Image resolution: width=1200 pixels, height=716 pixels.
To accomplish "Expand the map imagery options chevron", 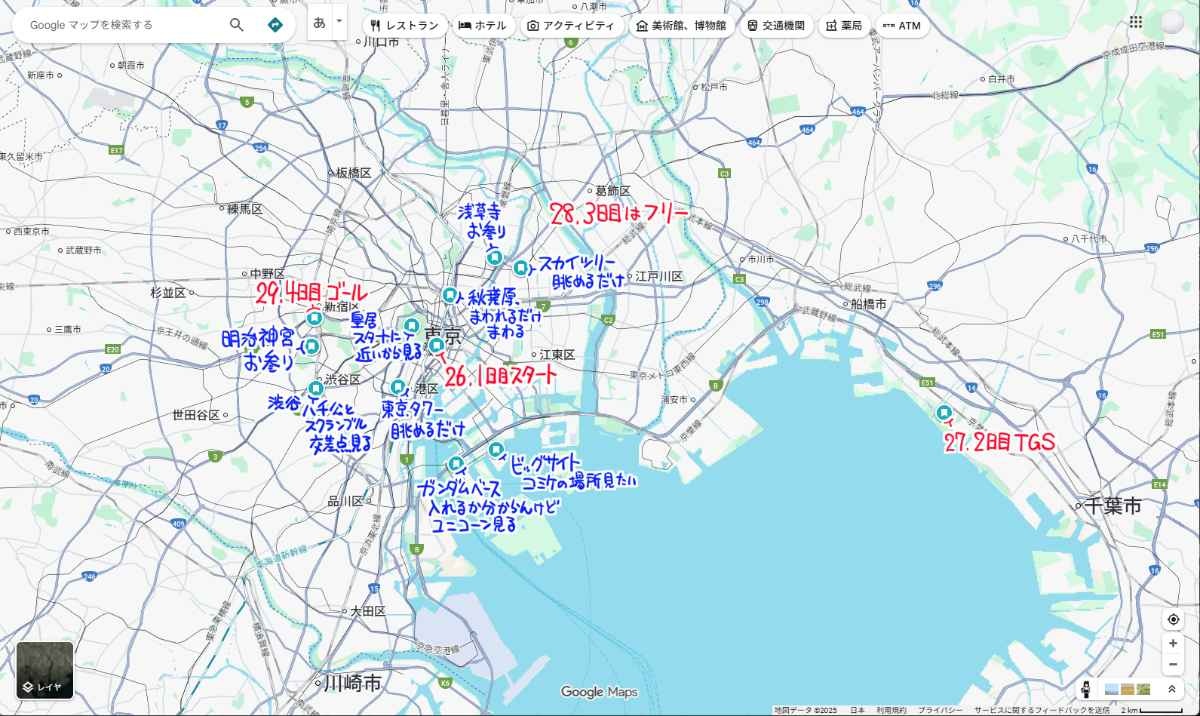I will (x=1172, y=689).
